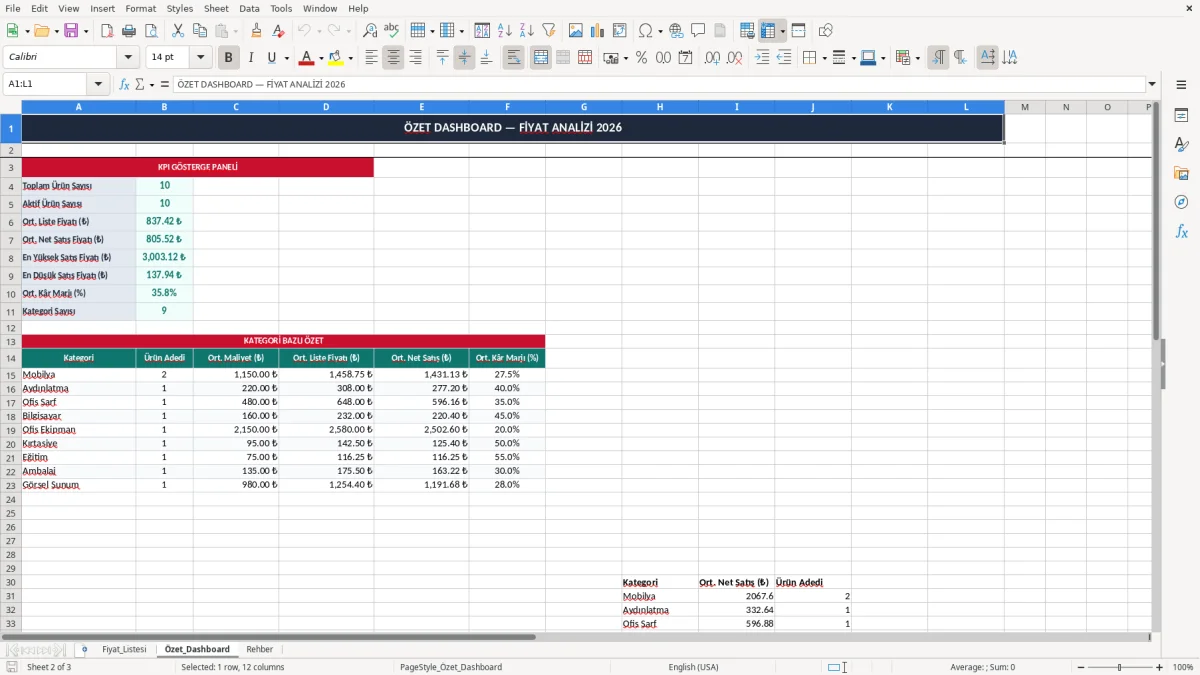Screen dimensions: 1200x675
Task: Open the Font Name dropdown
Action: [127, 58]
